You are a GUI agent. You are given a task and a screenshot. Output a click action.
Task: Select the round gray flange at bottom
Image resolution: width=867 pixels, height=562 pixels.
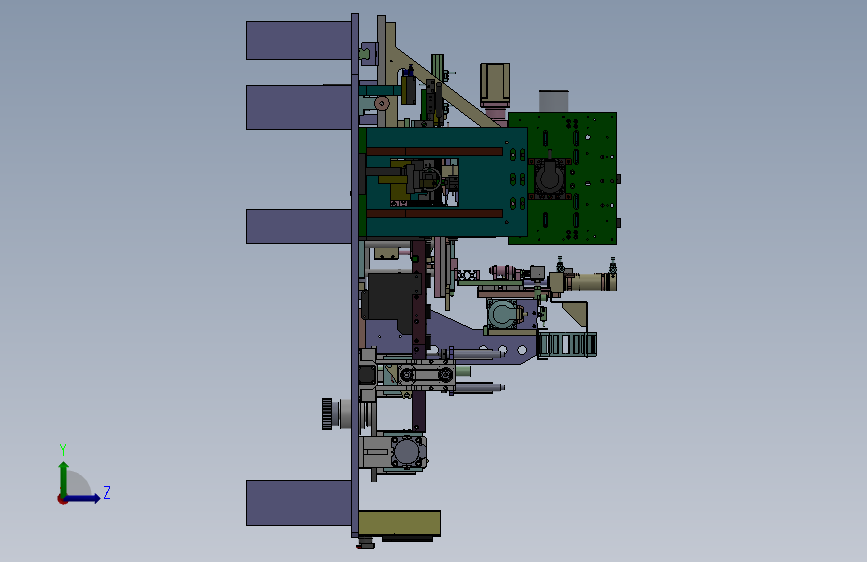(x=408, y=453)
